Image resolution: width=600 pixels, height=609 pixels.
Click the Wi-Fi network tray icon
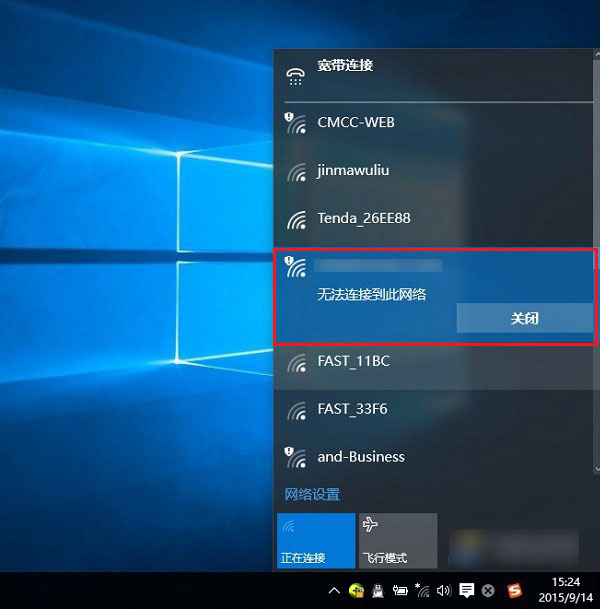422,590
